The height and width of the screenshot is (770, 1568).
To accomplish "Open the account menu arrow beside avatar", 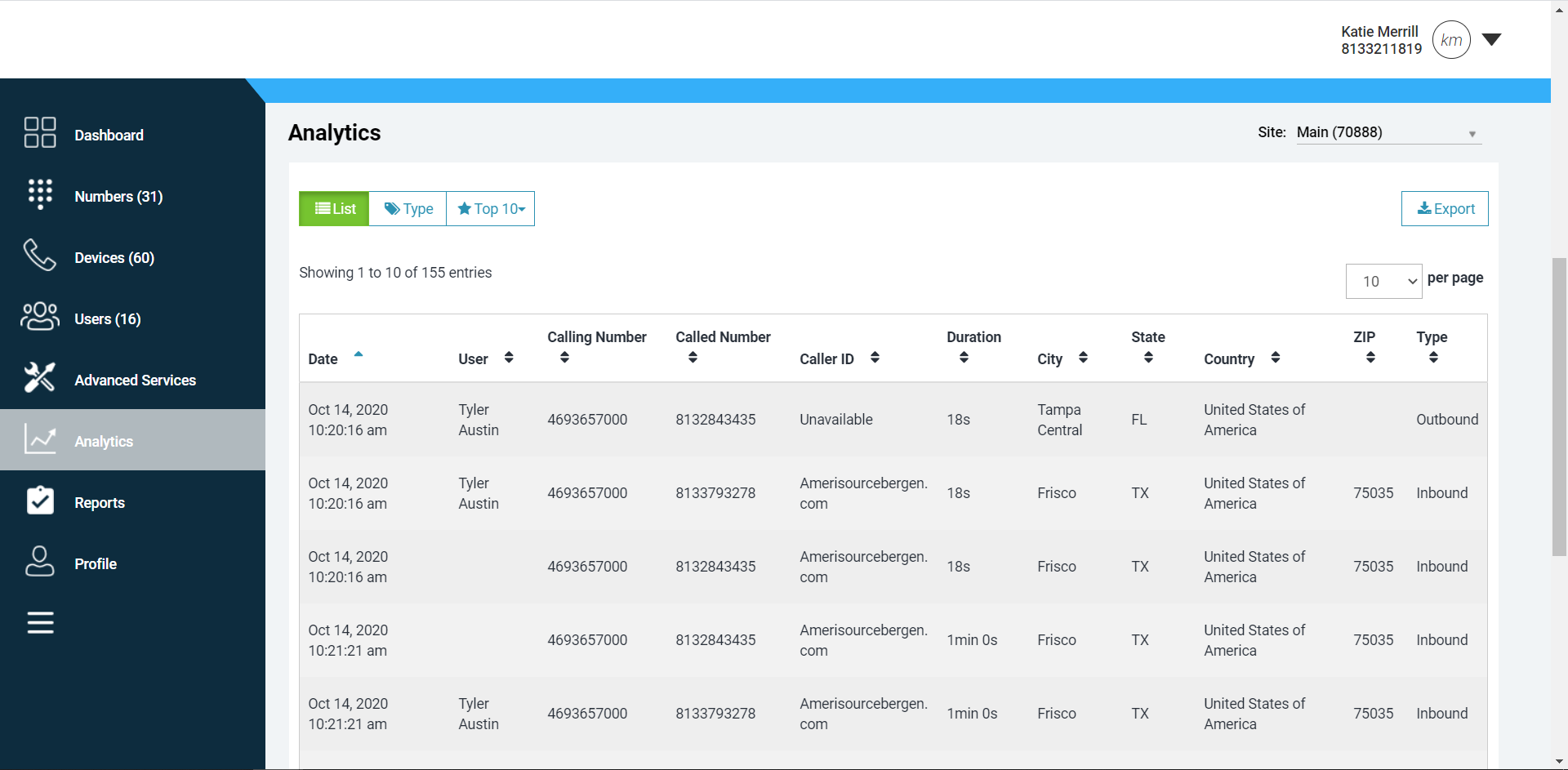I will tap(1492, 40).
